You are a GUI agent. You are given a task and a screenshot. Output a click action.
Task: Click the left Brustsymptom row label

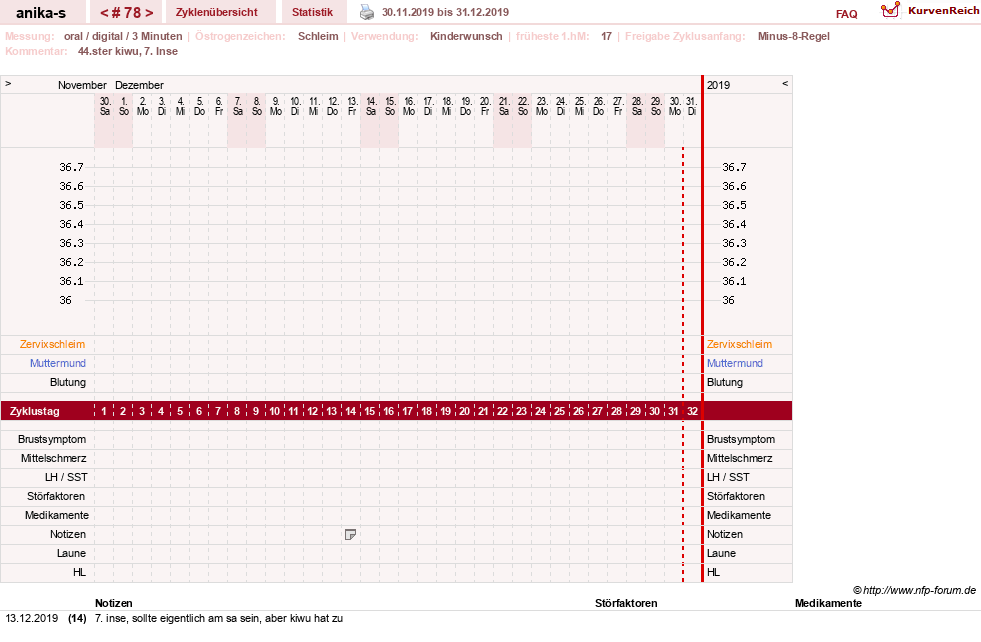[x=52, y=439]
